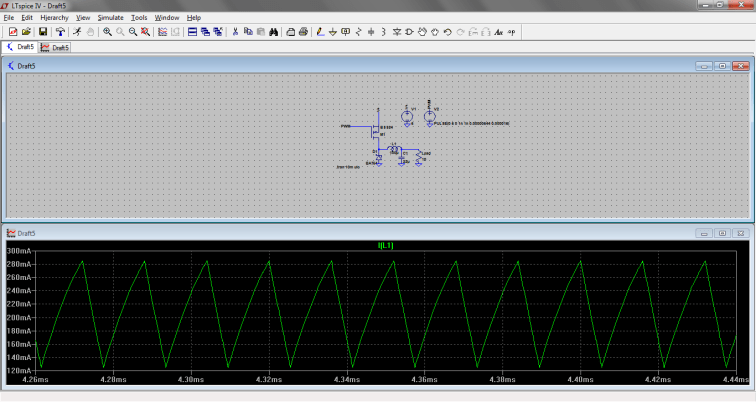Open the Hierarchy menu
756x402 pixels.
click(x=54, y=18)
